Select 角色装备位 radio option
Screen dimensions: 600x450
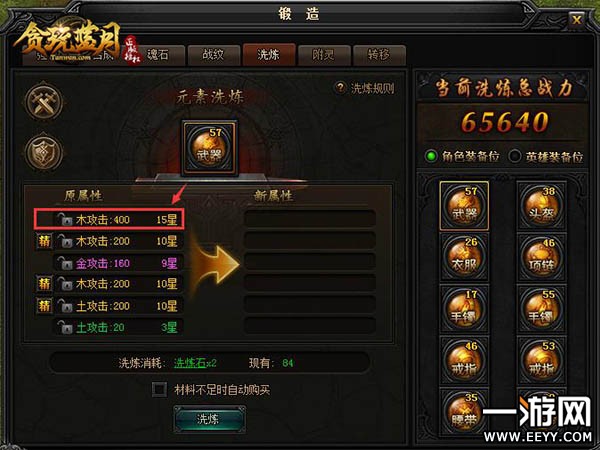pos(432,156)
